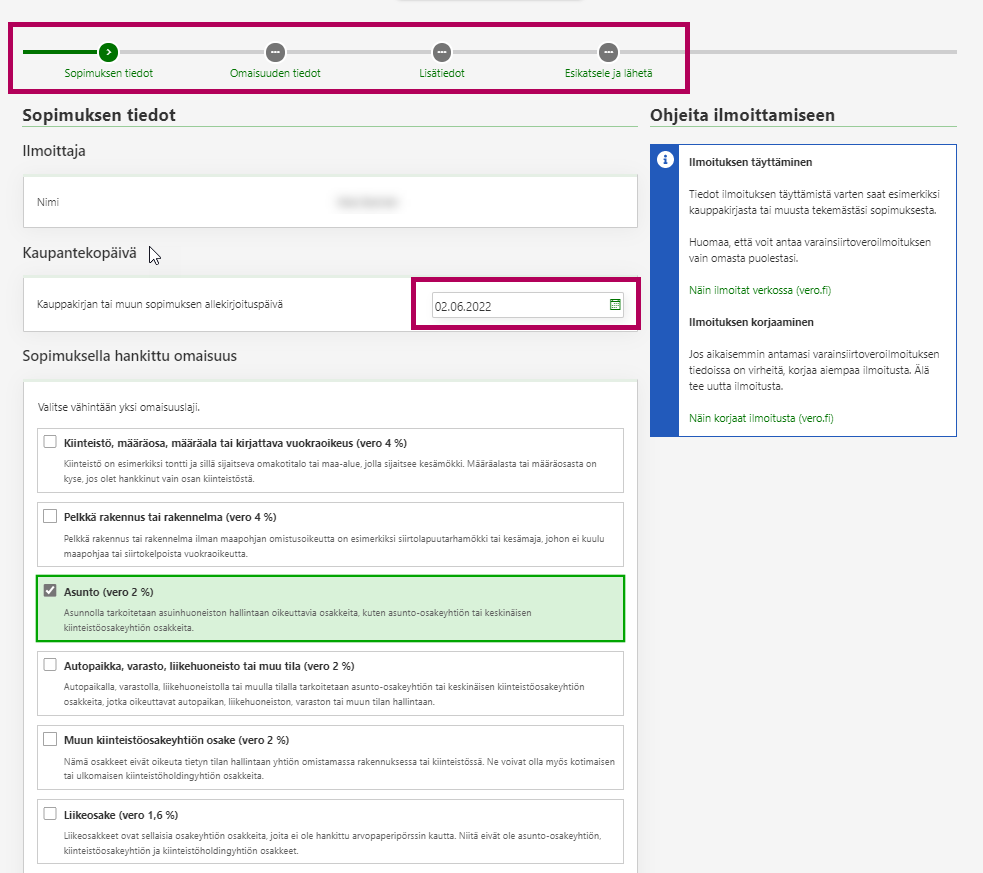983x873 pixels.
Task: Select the Sopimuksen tiedot step label
Action: click(108, 73)
